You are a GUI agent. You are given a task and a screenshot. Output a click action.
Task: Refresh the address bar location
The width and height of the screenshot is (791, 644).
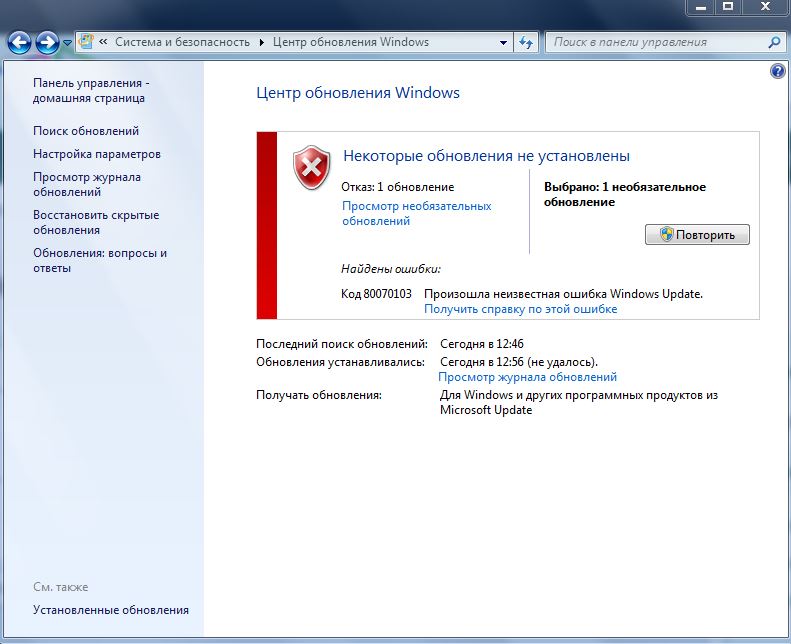point(526,42)
